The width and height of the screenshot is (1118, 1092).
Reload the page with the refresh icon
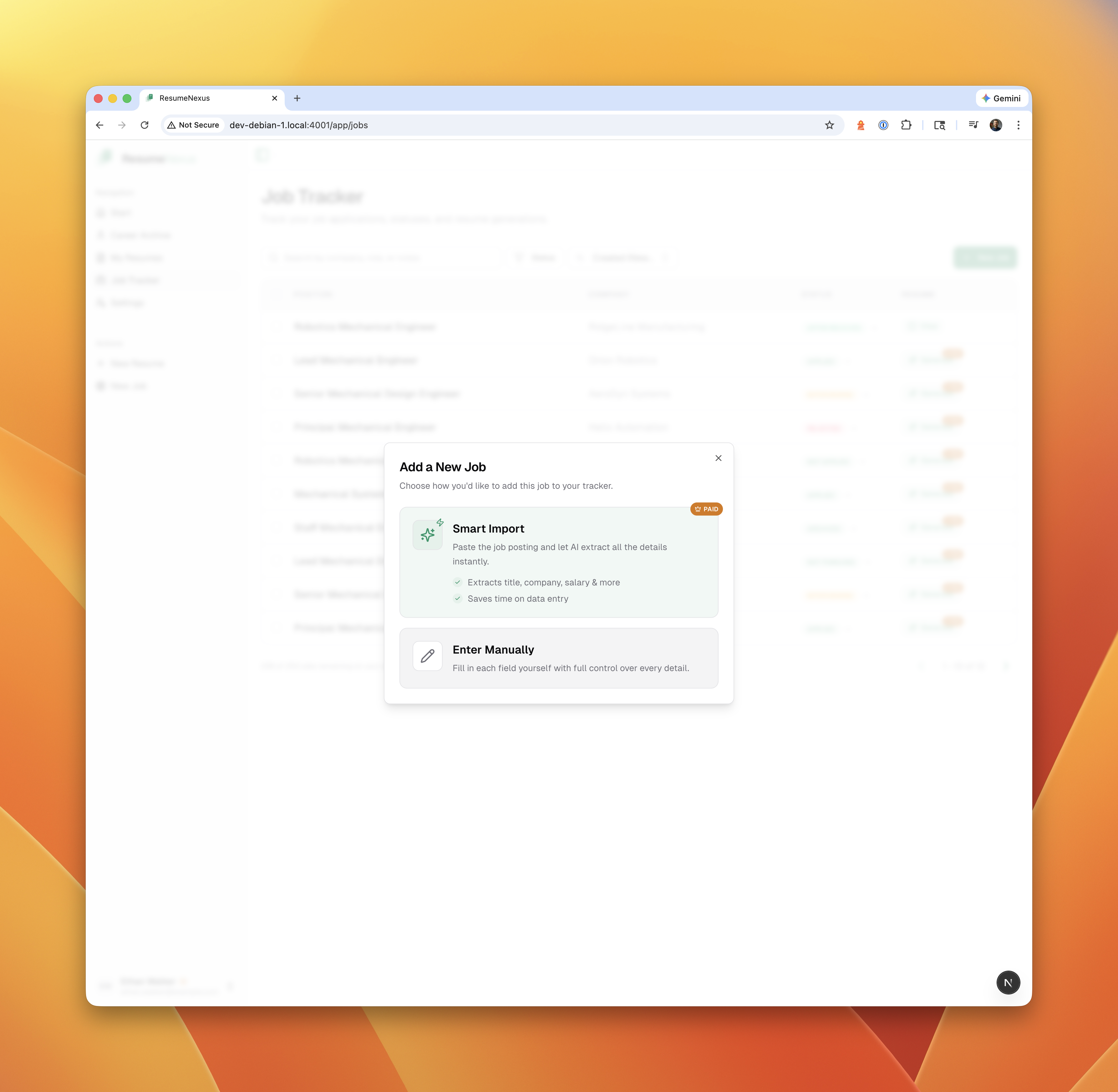(145, 125)
